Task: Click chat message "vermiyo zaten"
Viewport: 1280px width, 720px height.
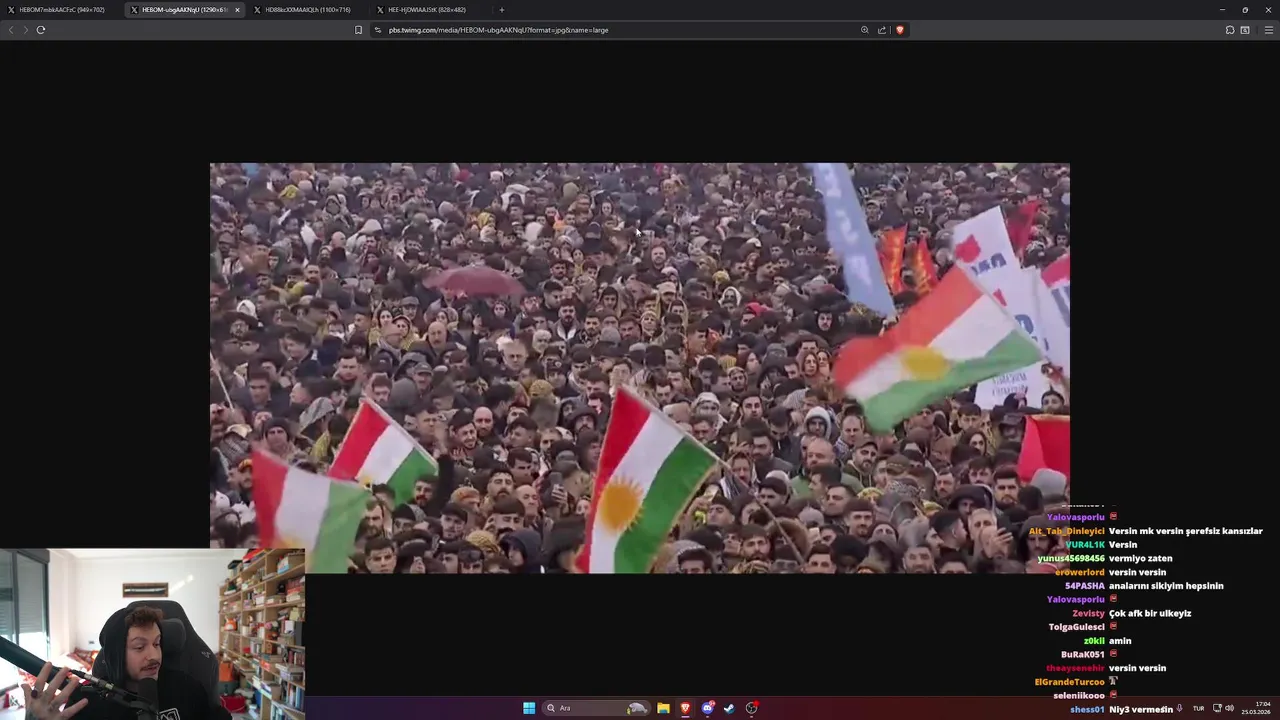Action: [1141, 559]
